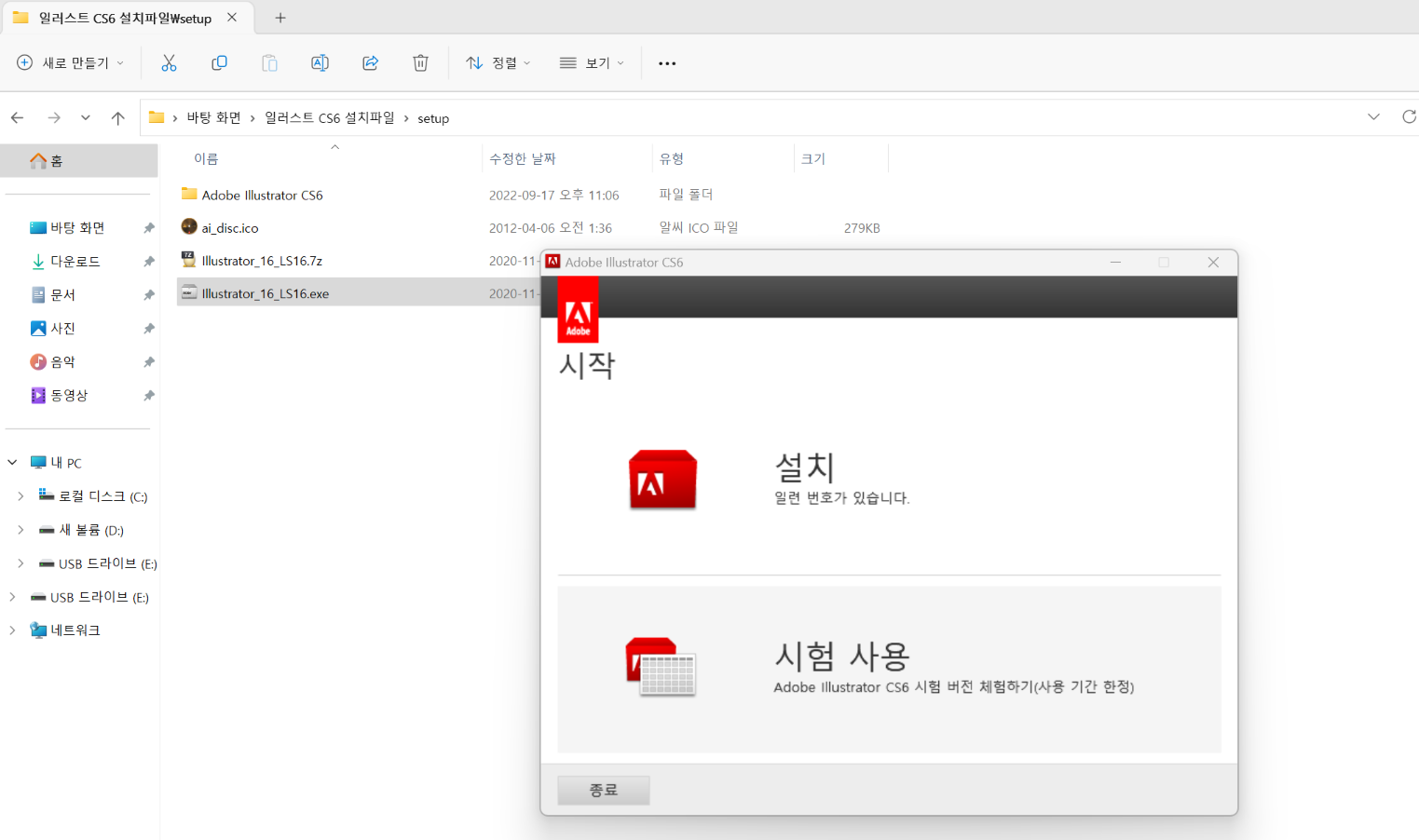1419x840 pixels.
Task: Go forward with the right arrow
Action: [x=54, y=118]
